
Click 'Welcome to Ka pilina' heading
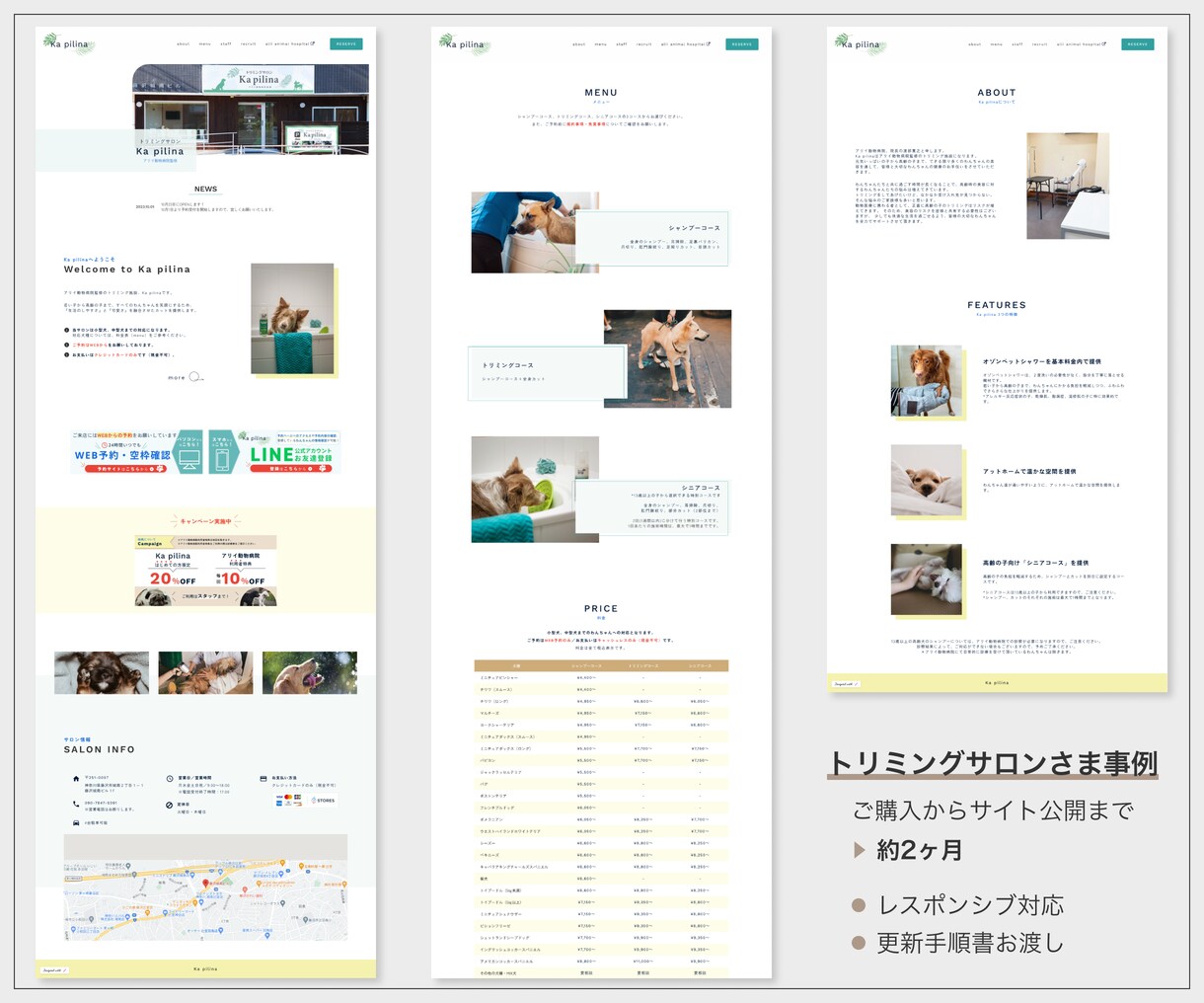[x=127, y=269]
